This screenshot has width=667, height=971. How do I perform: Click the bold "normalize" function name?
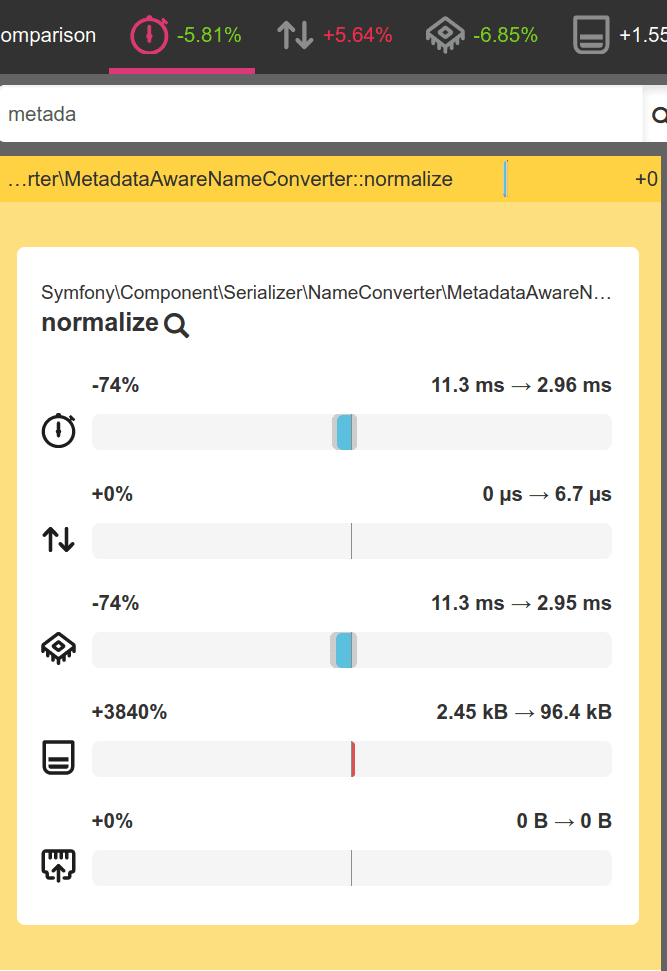tap(100, 323)
